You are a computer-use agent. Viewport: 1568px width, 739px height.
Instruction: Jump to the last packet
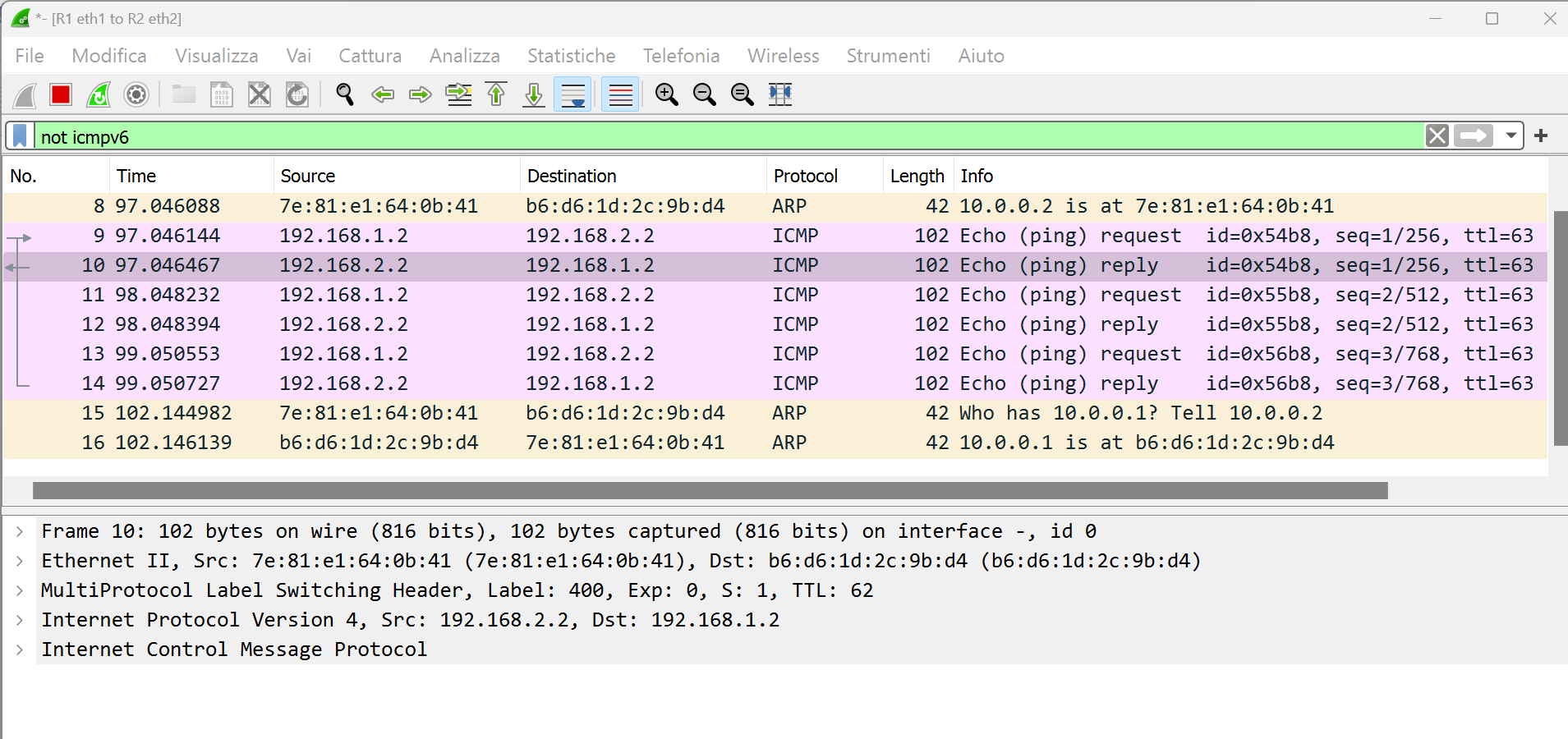pyautogui.click(x=534, y=94)
